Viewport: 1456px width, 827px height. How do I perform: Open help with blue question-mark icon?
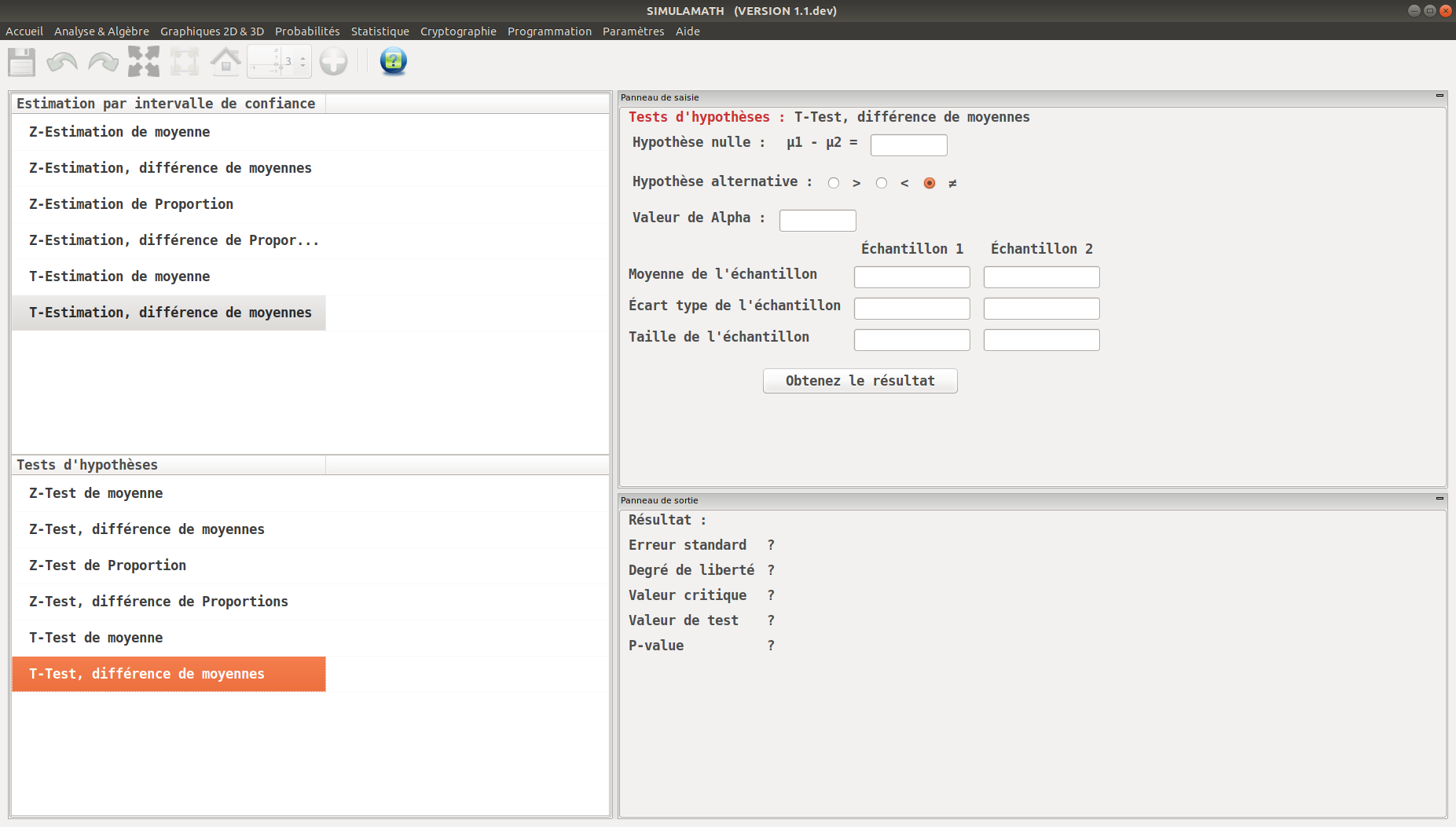(x=393, y=61)
